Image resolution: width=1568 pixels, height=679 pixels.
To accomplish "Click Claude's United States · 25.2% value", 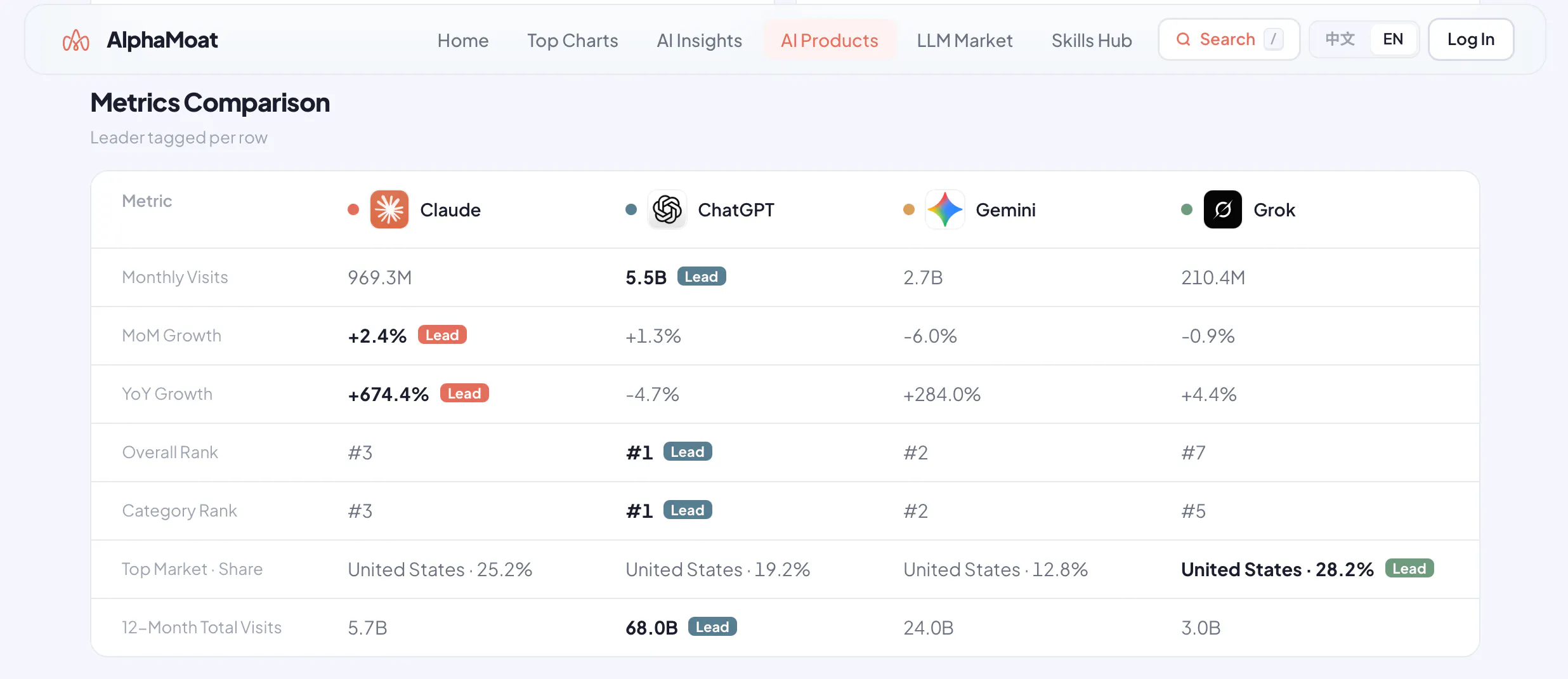I will point(440,569).
